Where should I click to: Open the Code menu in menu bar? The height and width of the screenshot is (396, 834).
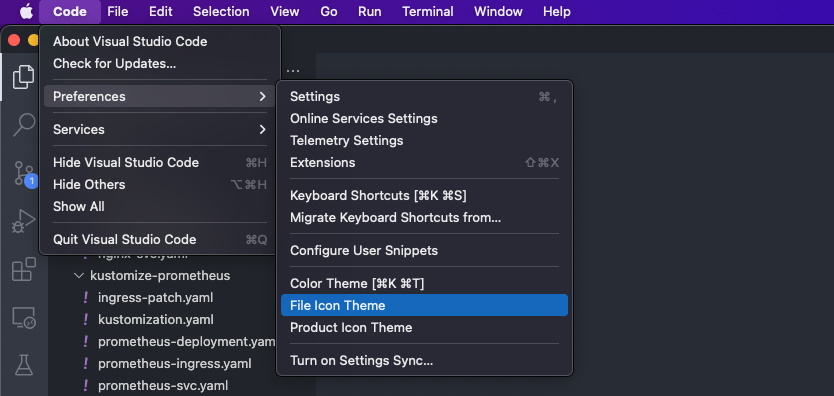70,11
